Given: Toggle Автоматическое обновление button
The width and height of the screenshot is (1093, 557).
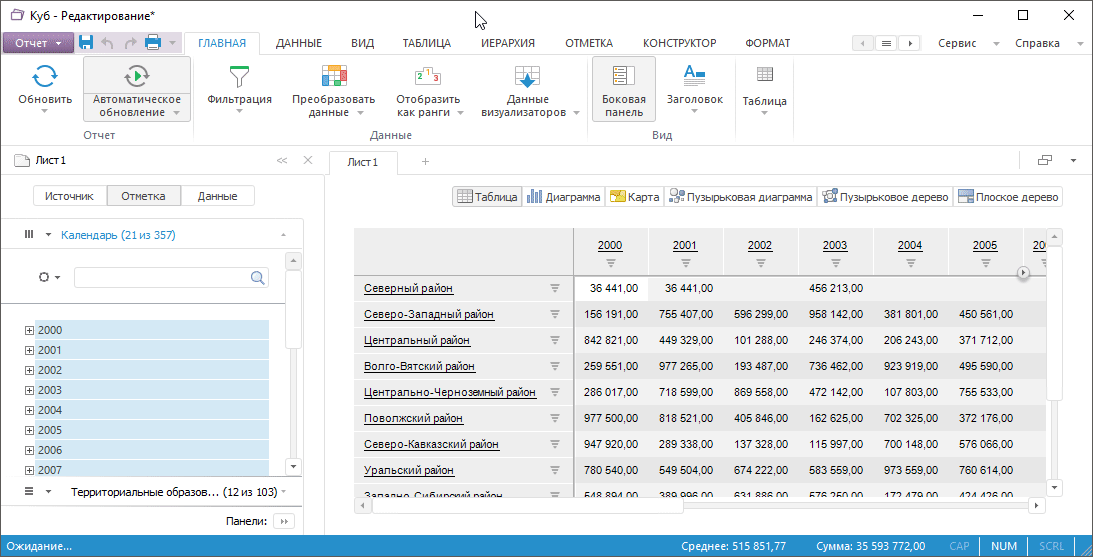Looking at the screenshot, I should coord(137,89).
